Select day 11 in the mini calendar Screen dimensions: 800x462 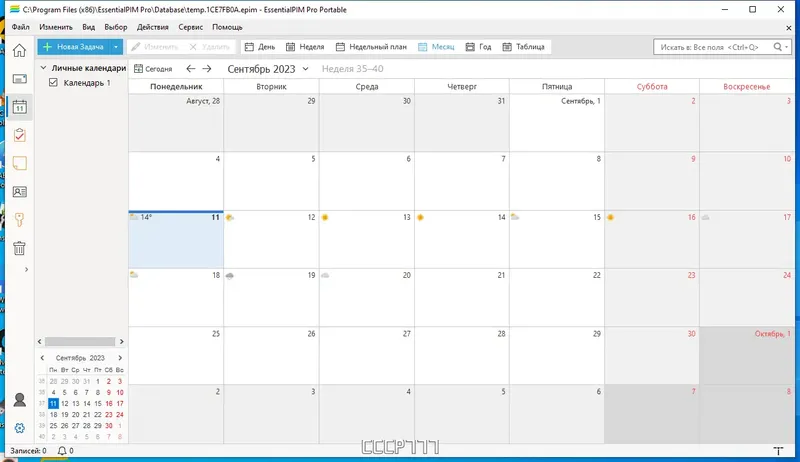(x=53, y=403)
